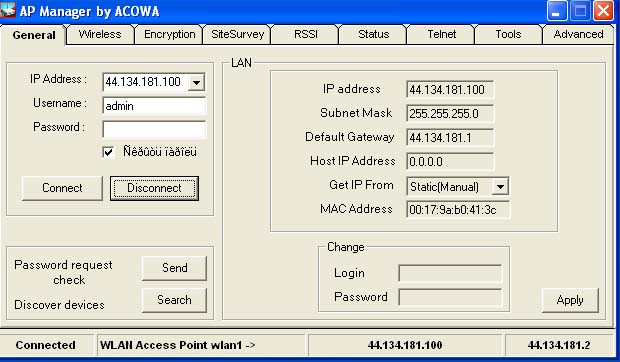Go to the Status tab
The height and width of the screenshot is (362, 620).
tap(373, 34)
